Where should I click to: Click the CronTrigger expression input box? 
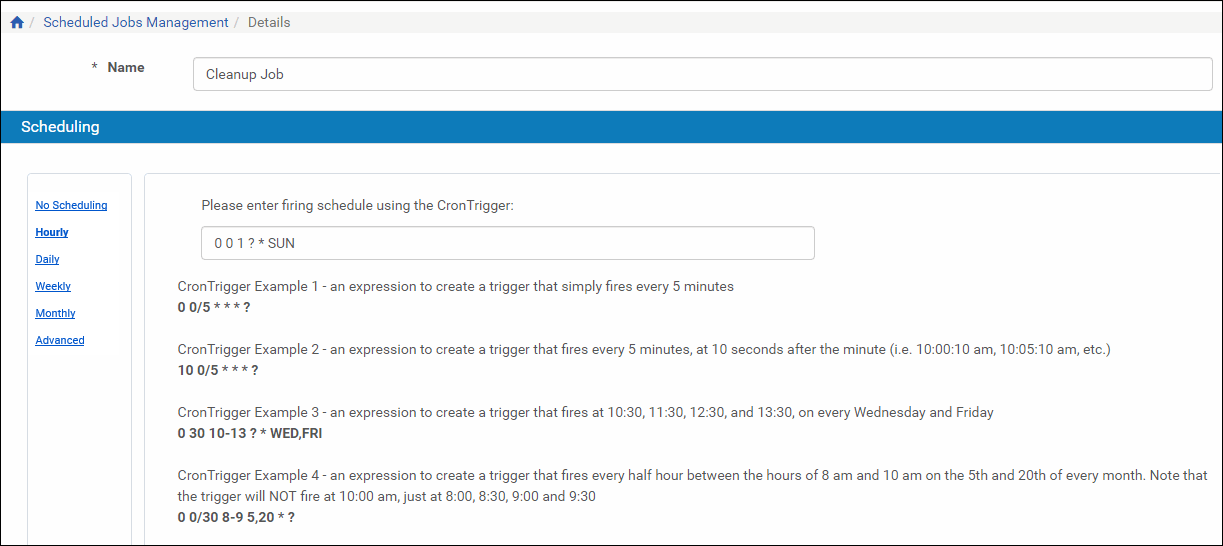(x=507, y=243)
